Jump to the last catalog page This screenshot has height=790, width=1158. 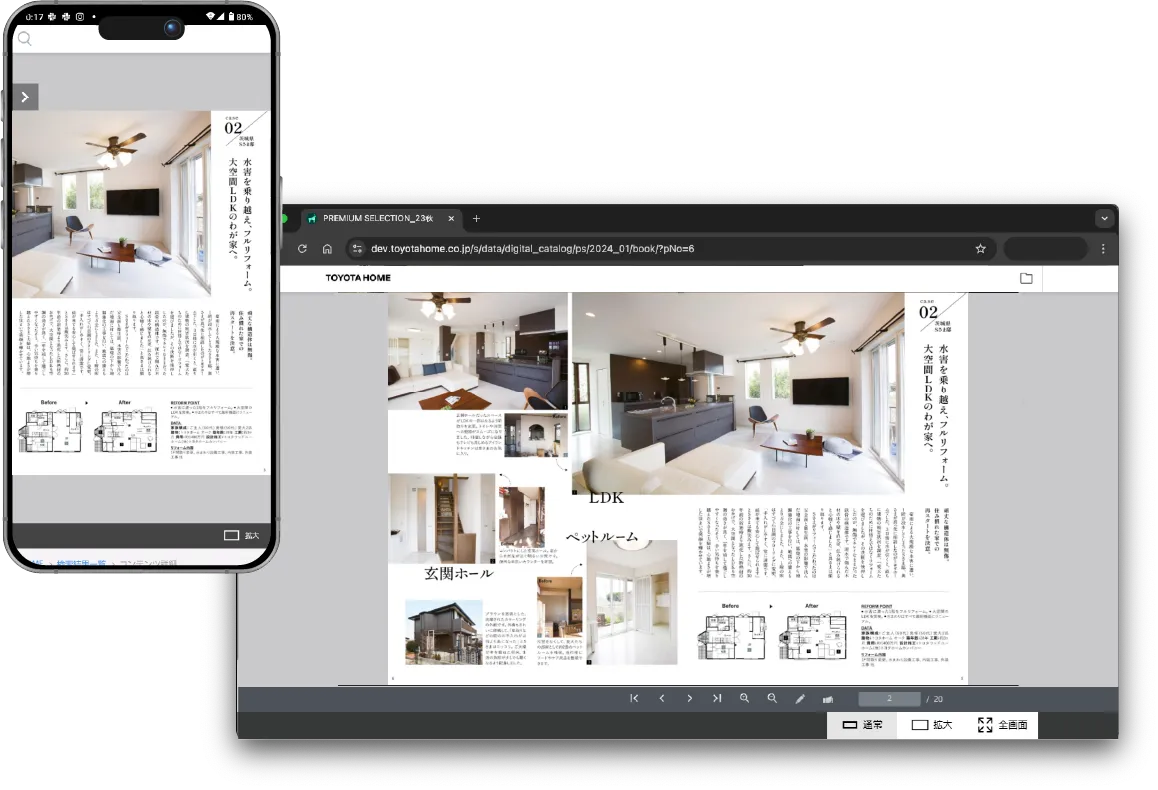(x=717, y=699)
